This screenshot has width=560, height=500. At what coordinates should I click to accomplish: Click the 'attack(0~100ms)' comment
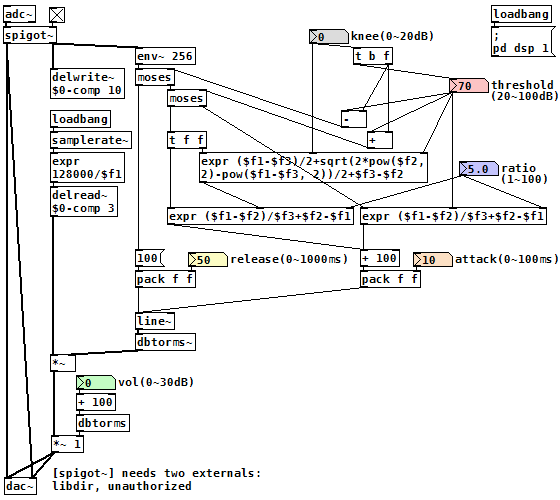[506, 259]
